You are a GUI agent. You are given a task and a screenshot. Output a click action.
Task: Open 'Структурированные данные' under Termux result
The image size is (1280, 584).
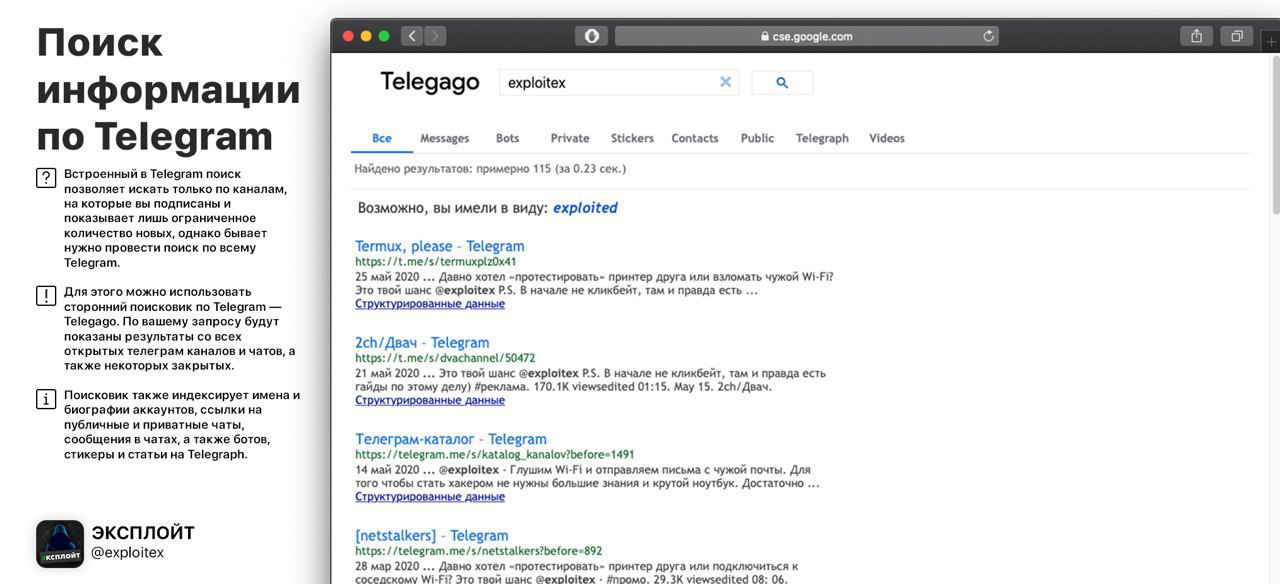click(x=430, y=304)
